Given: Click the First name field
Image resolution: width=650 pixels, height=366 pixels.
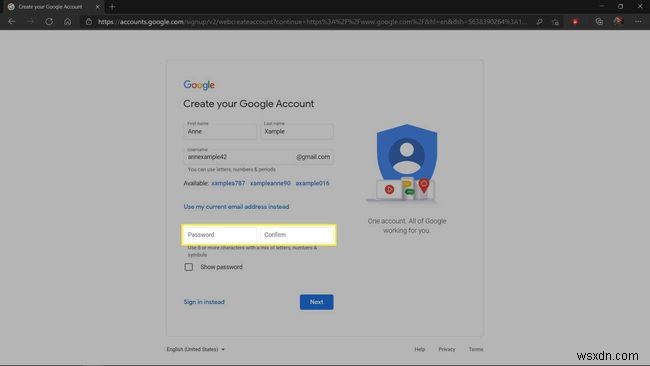Looking at the screenshot, I should coord(220,131).
